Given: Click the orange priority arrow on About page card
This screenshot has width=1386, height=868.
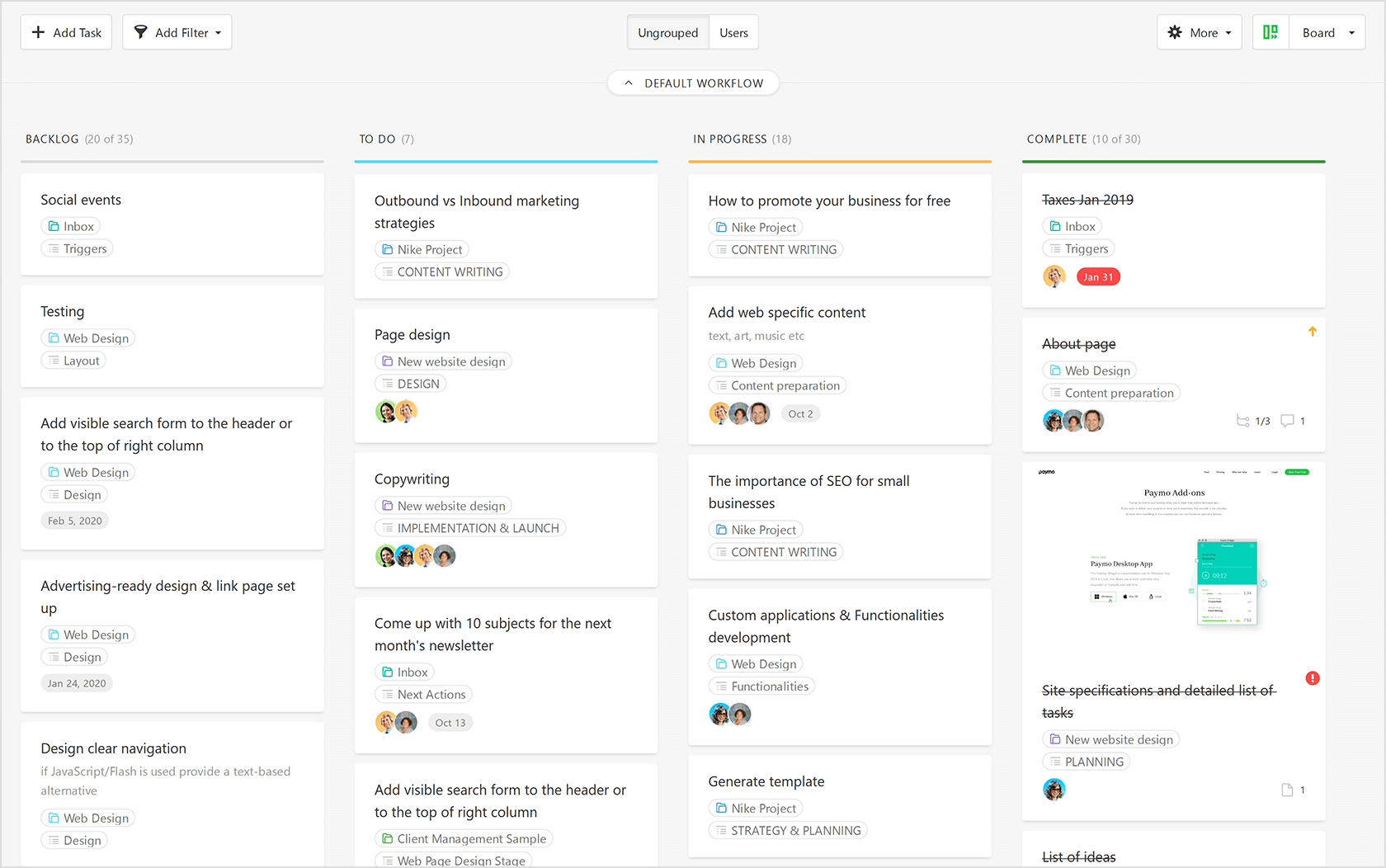Looking at the screenshot, I should click(x=1313, y=331).
